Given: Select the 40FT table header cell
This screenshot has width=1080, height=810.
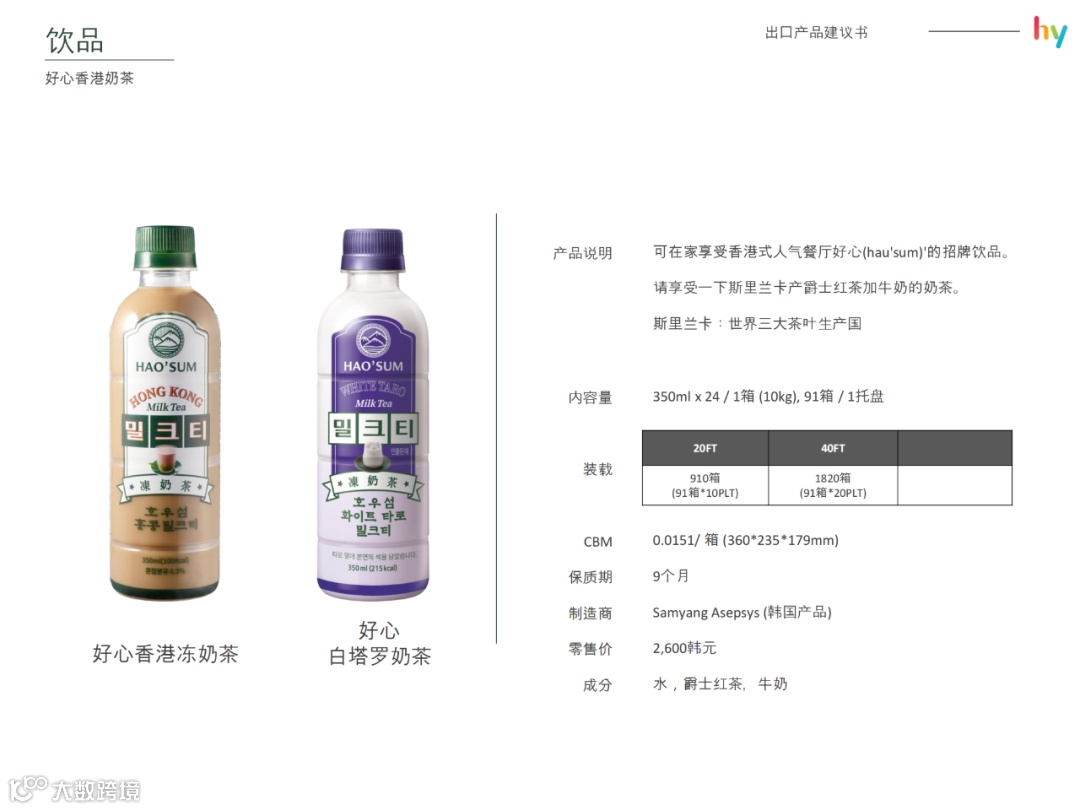Looking at the screenshot, I should tap(833, 448).
